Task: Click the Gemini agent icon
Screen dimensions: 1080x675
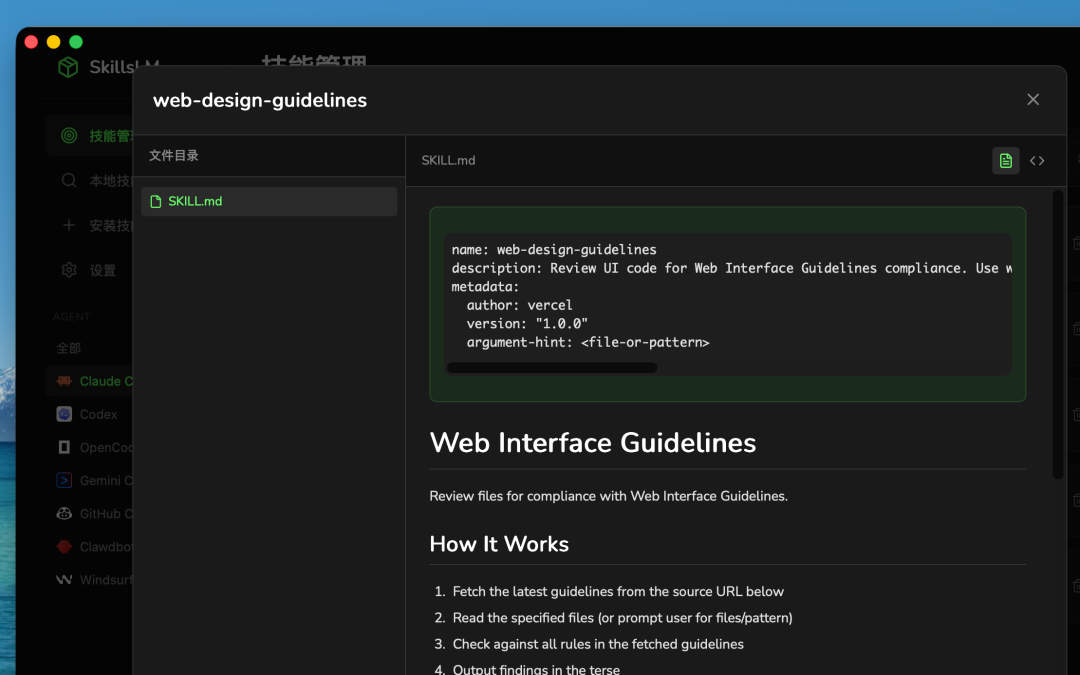Action: point(64,480)
